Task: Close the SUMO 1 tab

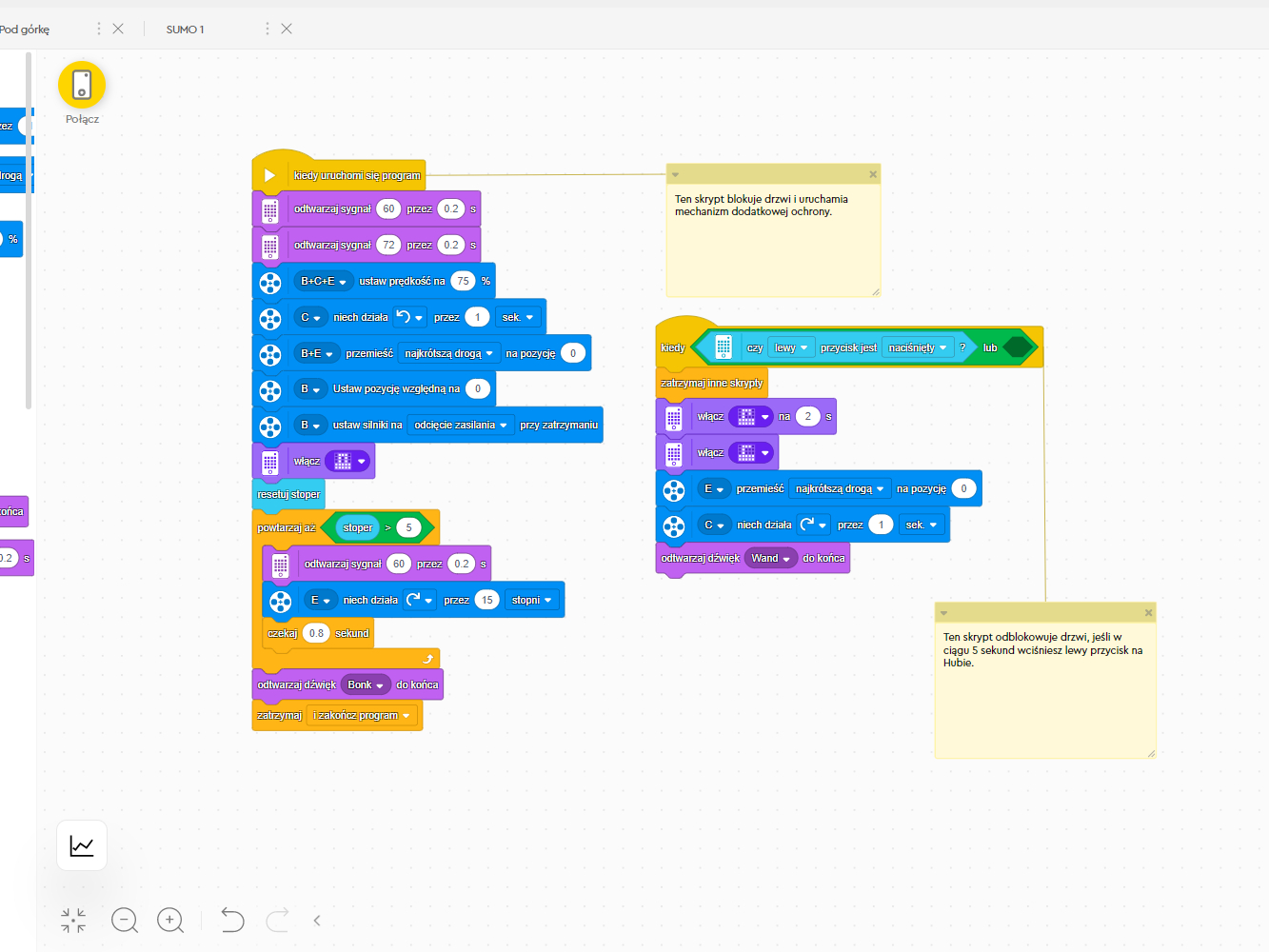Action: click(287, 29)
